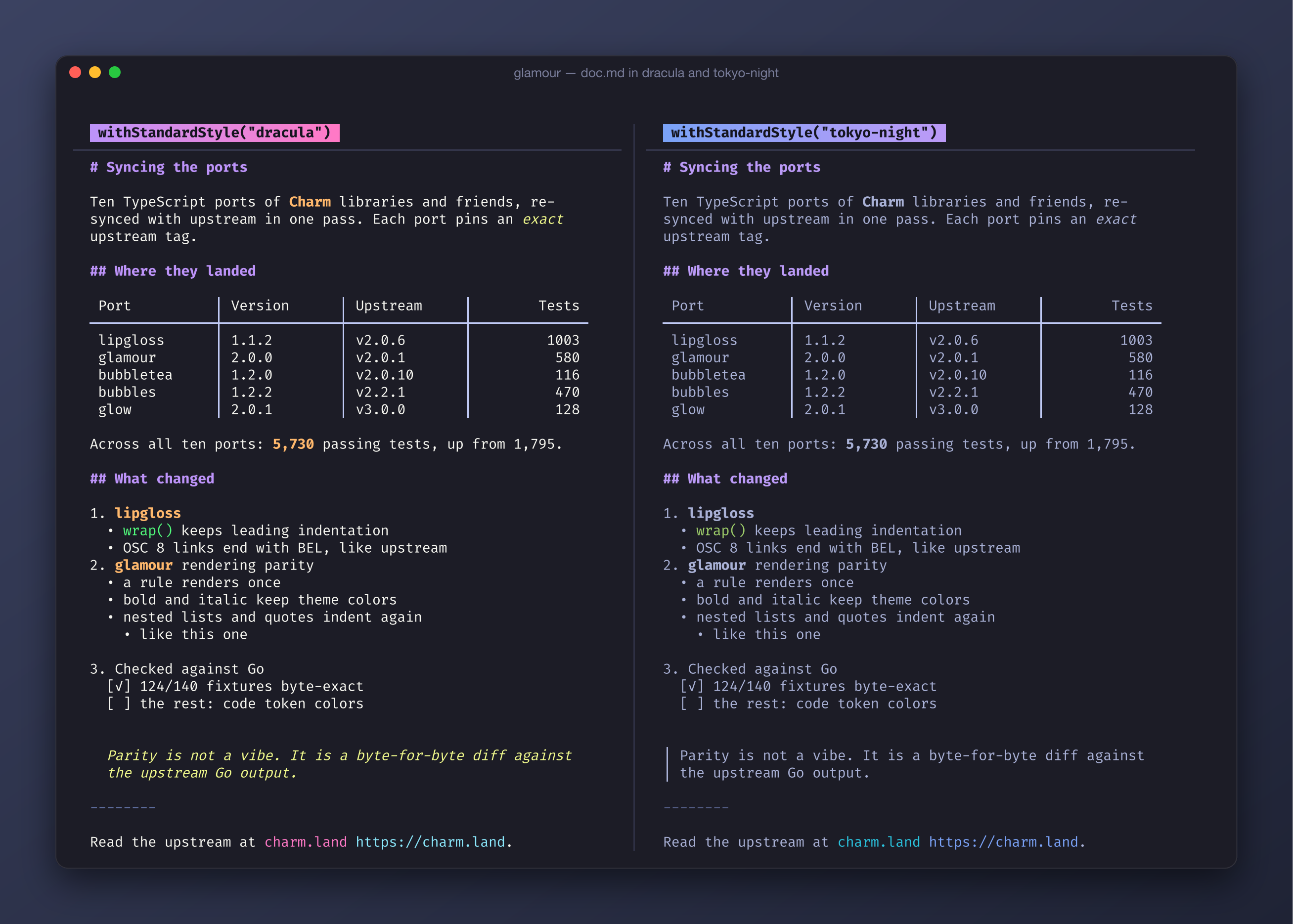1293x924 pixels.
Task: Click 'Version' column header in tokyo-night table
Action: tap(833, 306)
